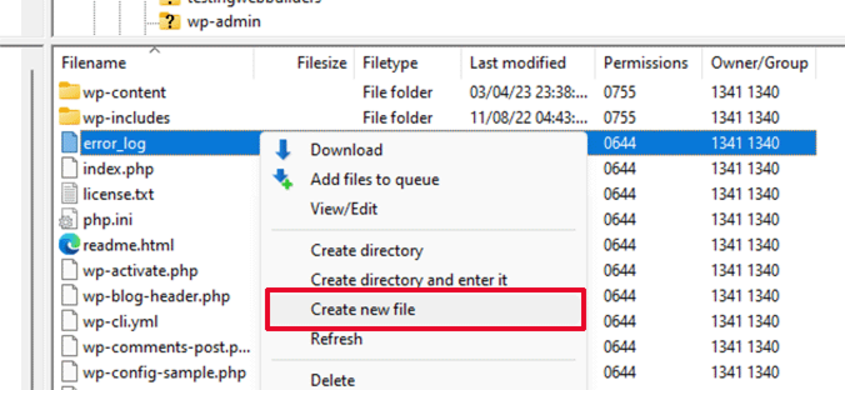Image resolution: width=845 pixels, height=402 pixels.
Task: Select the wp-comments-post.p... file name
Action: (x=167, y=348)
